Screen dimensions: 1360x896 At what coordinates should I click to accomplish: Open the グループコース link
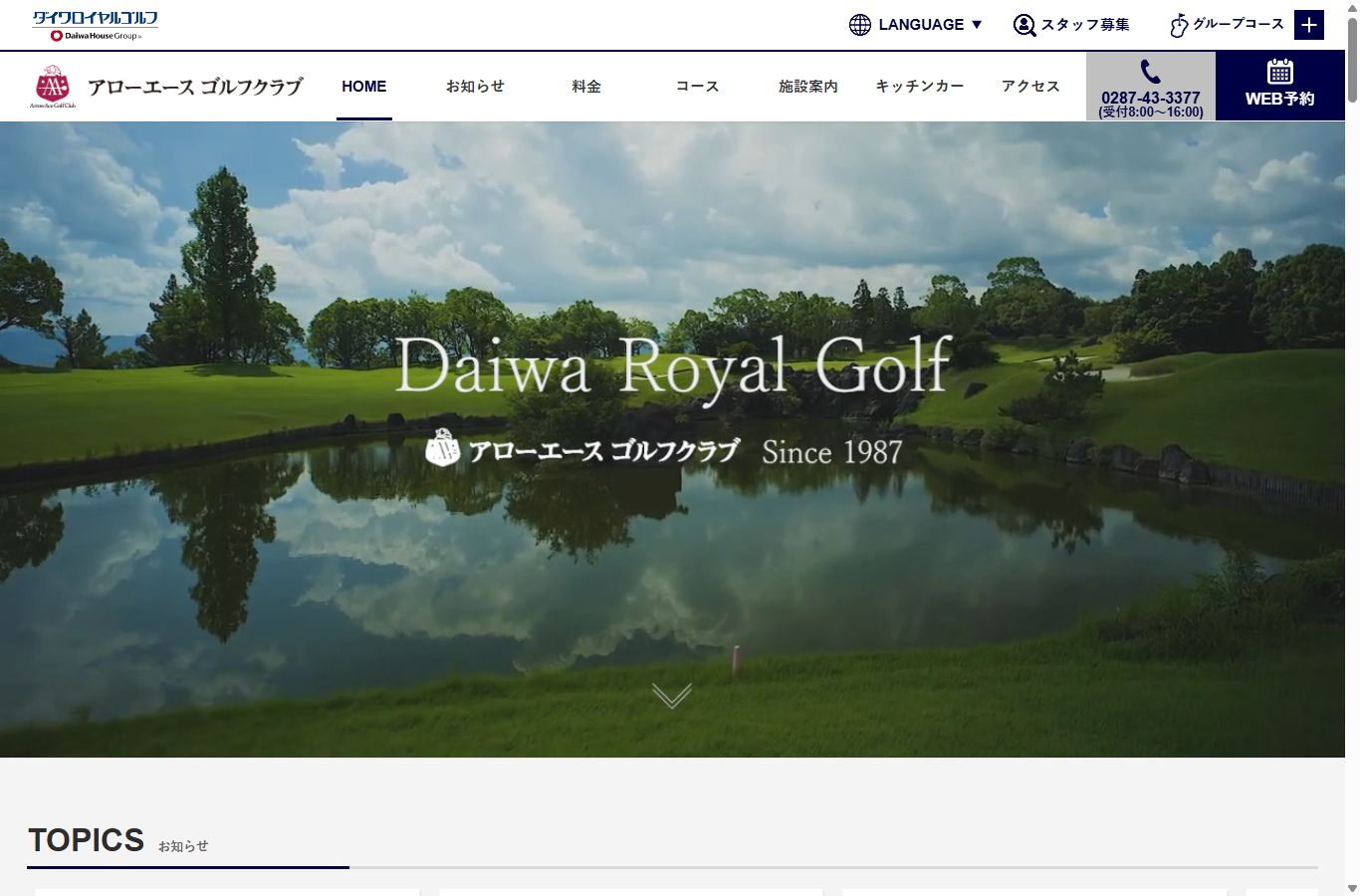point(1239,24)
